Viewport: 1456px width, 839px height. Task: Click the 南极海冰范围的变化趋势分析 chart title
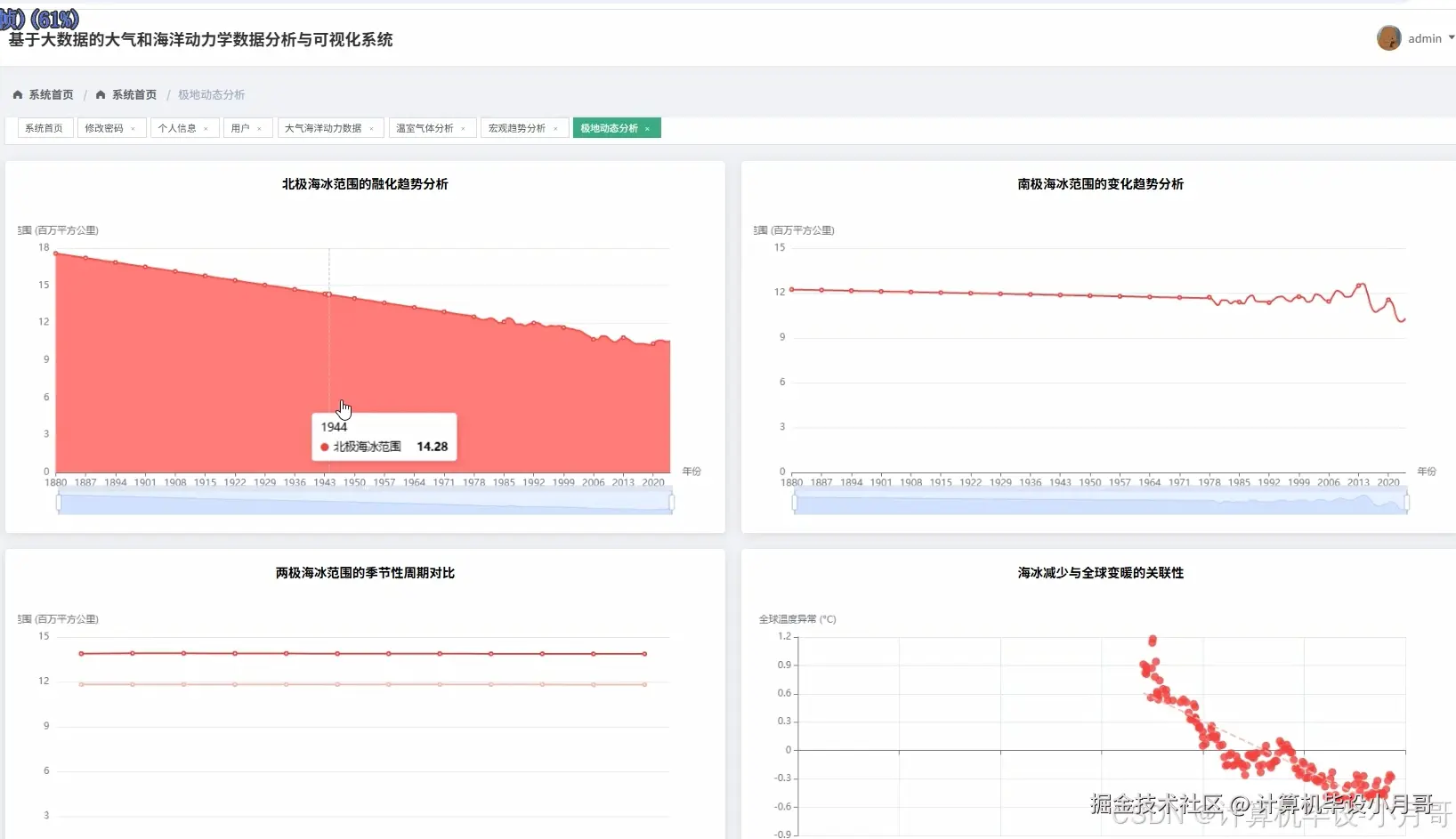pos(1101,184)
